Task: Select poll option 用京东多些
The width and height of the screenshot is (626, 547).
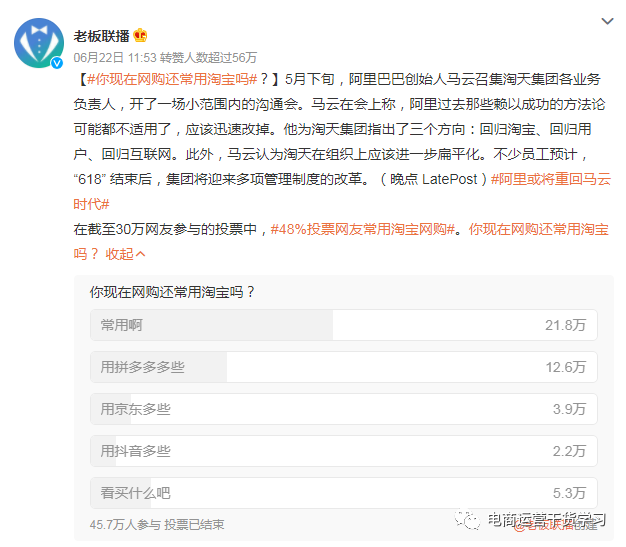Action: click(344, 409)
